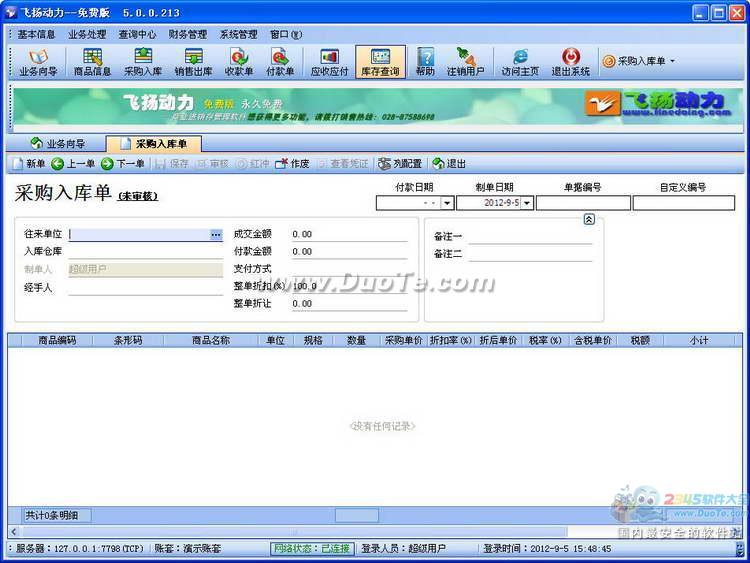This screenshot has width=750, height=563.
Task: Click the 经手人 input field
Action: [x=146, y=288]
